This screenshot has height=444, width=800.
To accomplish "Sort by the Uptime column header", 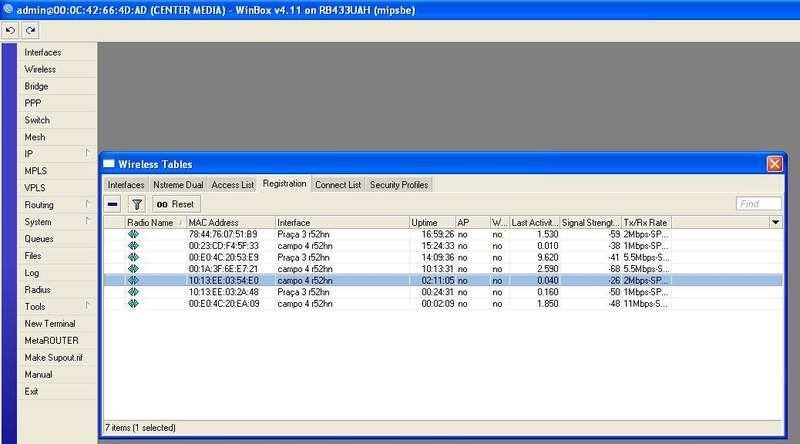I will 432,223.
